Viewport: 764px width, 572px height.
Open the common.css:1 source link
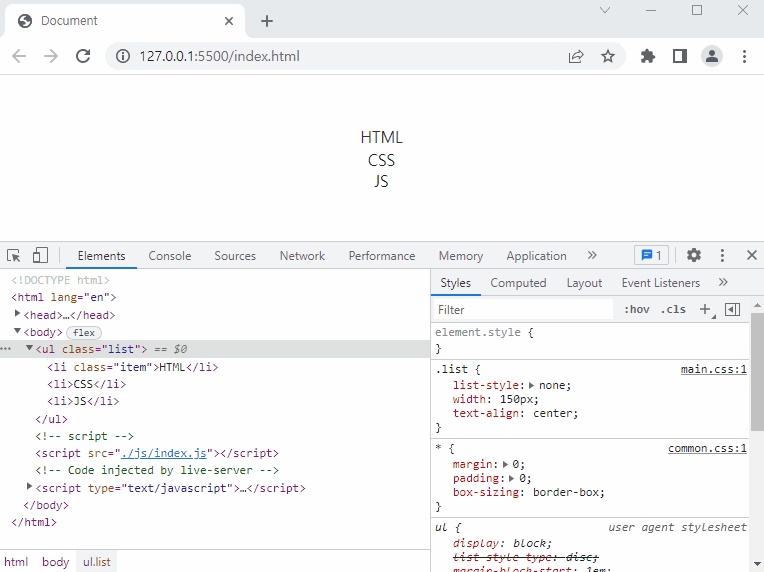click(x=707, y=448)
